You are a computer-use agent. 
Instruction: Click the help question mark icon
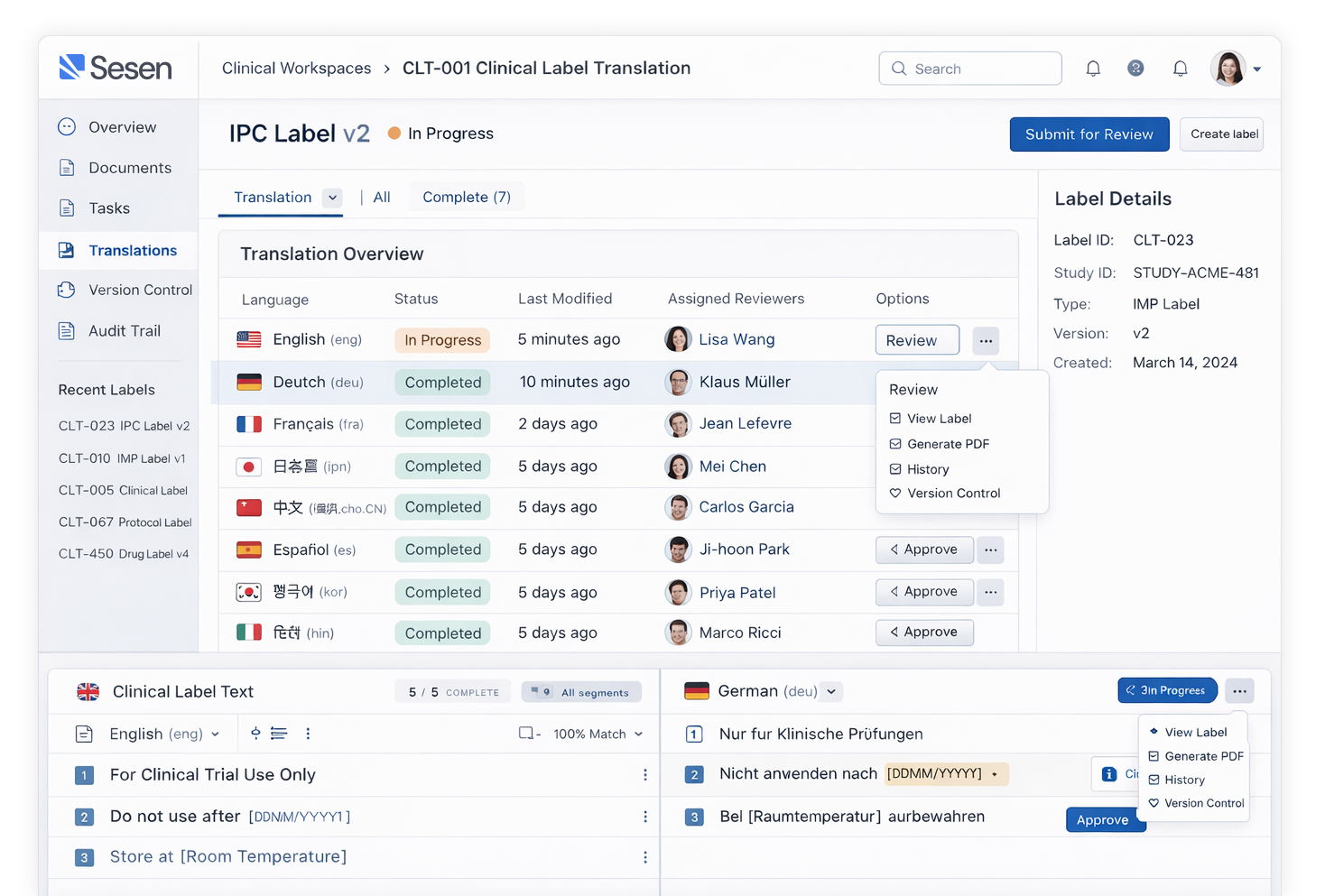tap(1135, 68)
